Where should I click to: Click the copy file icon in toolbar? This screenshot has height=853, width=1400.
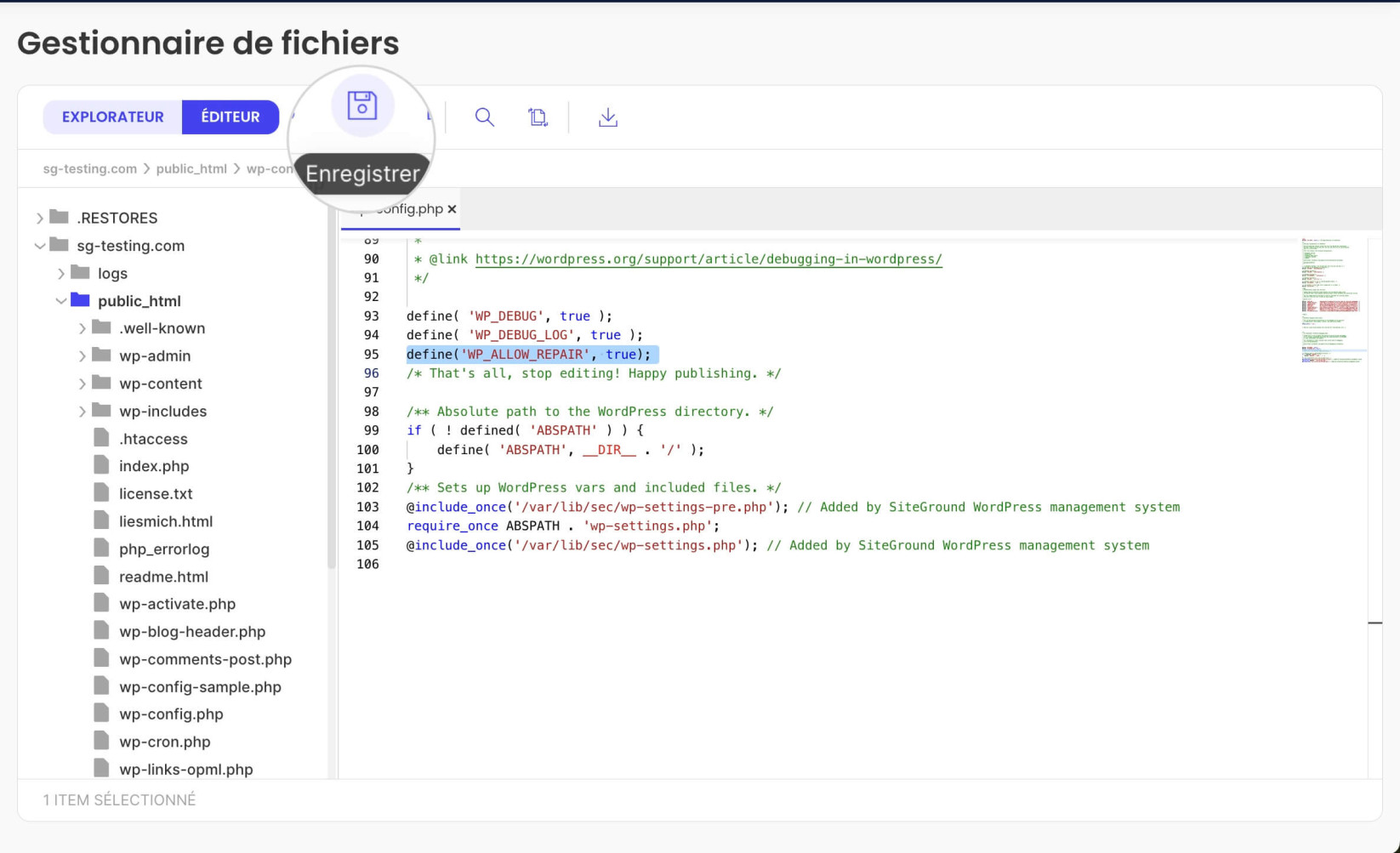point(538,117)
